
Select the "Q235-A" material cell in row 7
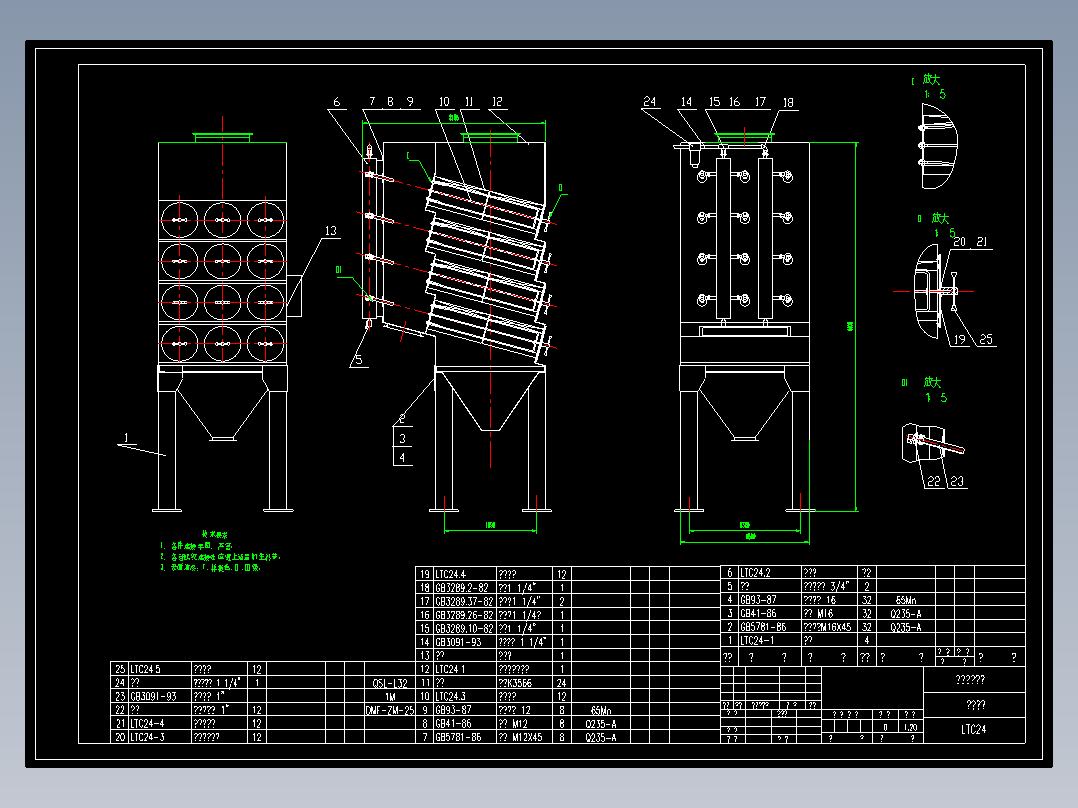pos(600,737)
